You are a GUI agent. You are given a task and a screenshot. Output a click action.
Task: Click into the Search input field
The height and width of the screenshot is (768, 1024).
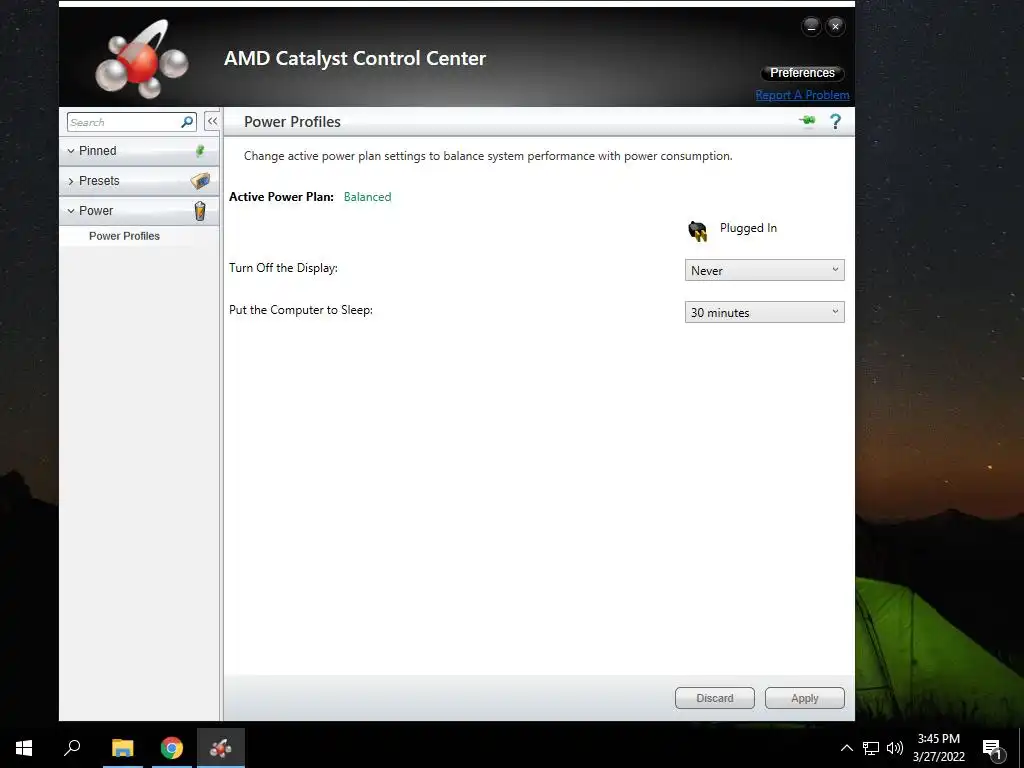pos(124,122)
